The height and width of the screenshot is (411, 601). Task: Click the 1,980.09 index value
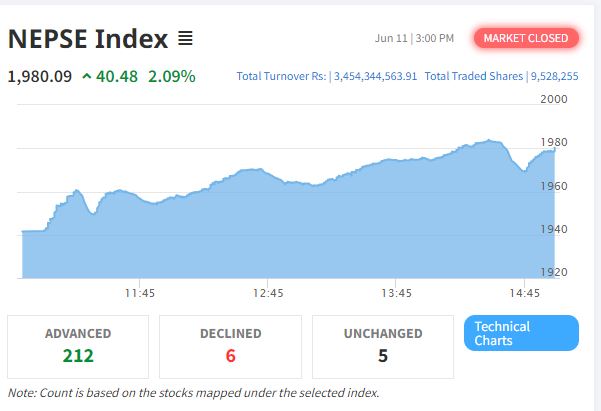coord(40,77)
